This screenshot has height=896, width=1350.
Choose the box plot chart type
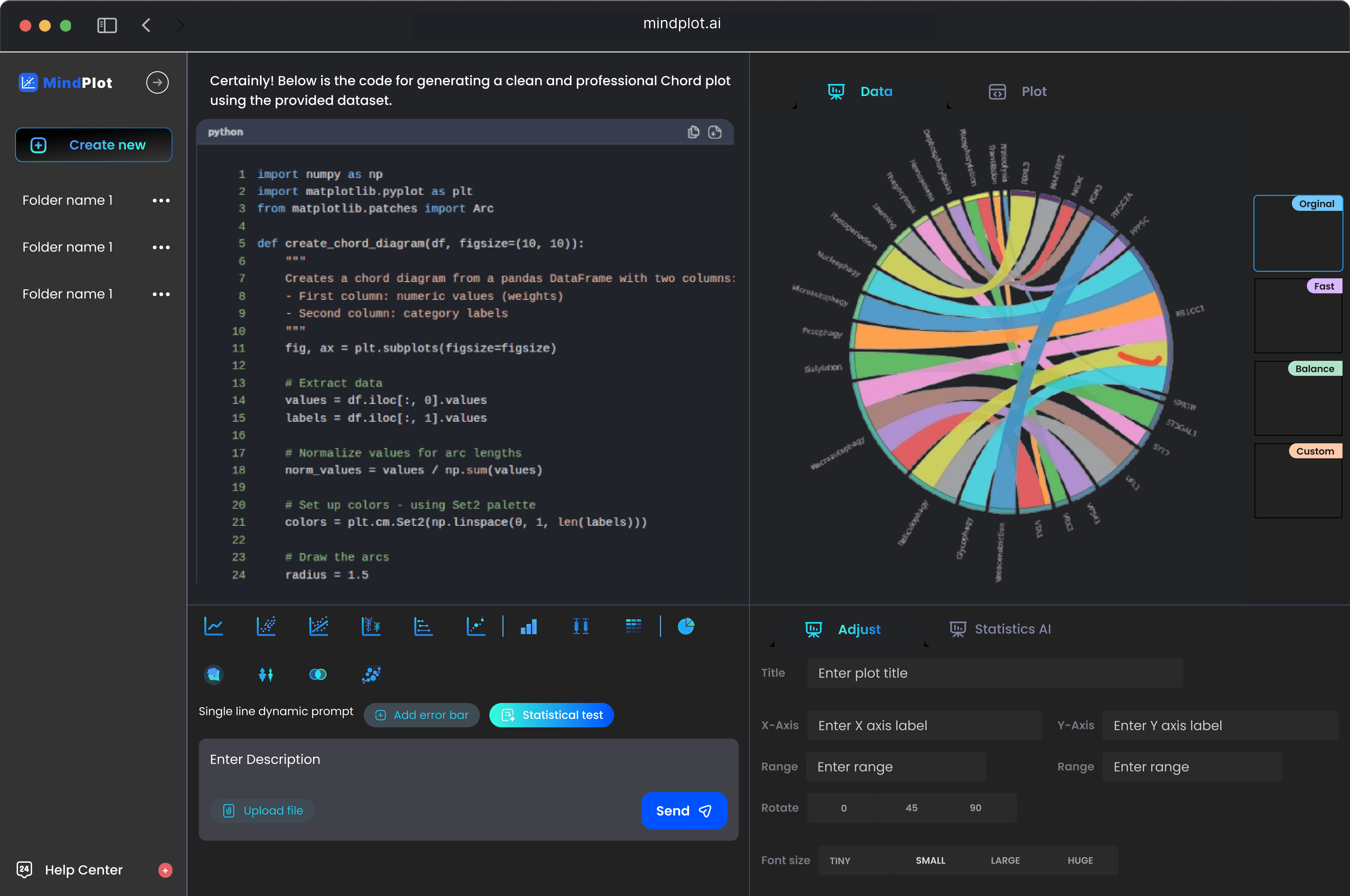tap(581, 626)
